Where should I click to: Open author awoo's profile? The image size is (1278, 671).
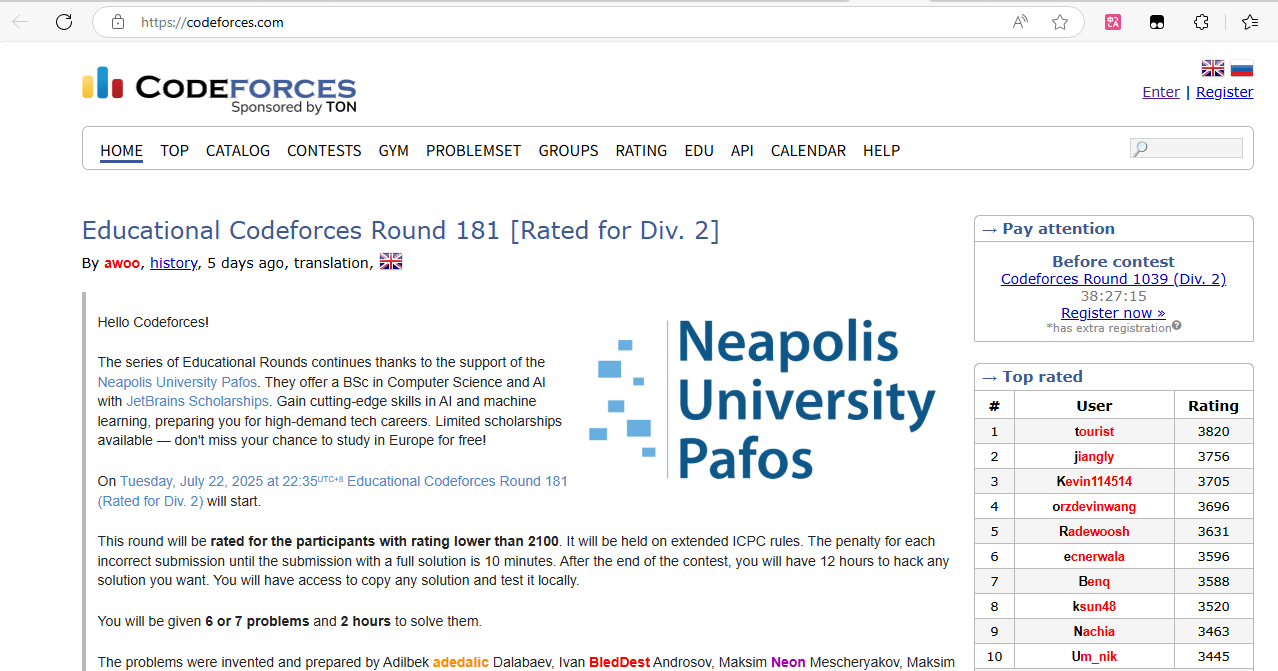[x=122, y=263]
